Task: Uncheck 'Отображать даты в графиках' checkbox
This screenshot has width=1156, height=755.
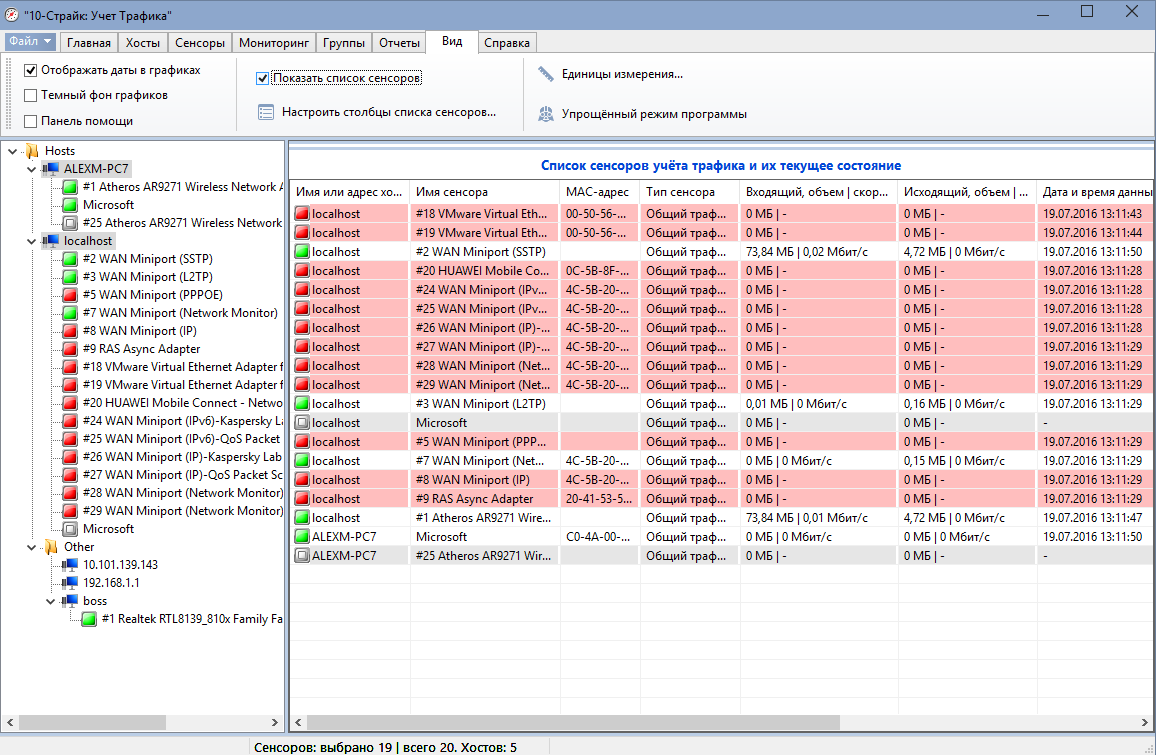Action: (x=30, y=70)
